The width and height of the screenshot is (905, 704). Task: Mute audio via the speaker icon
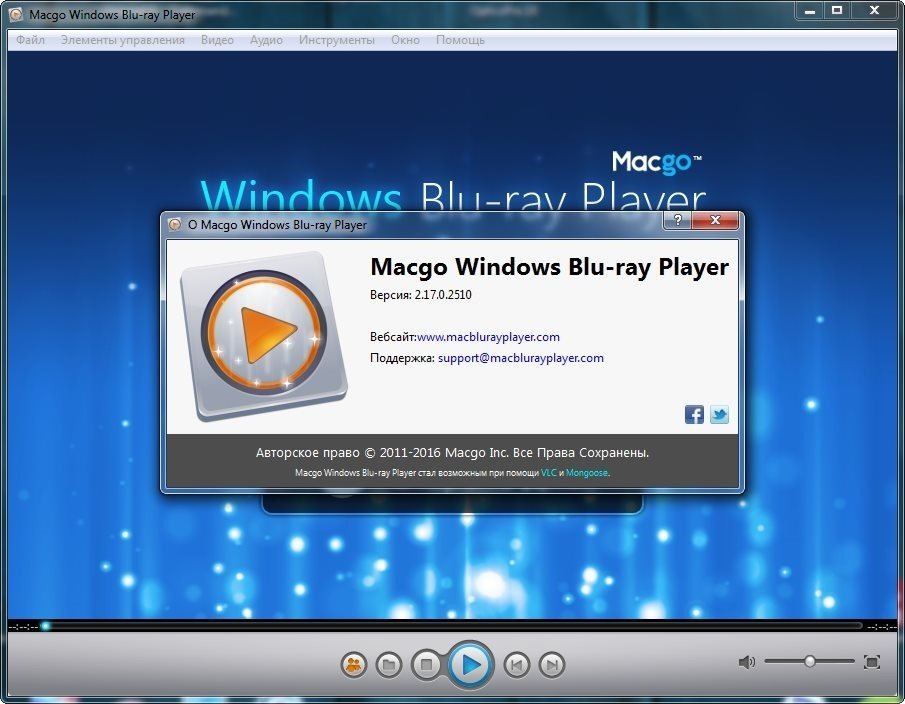(x=746, y=662)
